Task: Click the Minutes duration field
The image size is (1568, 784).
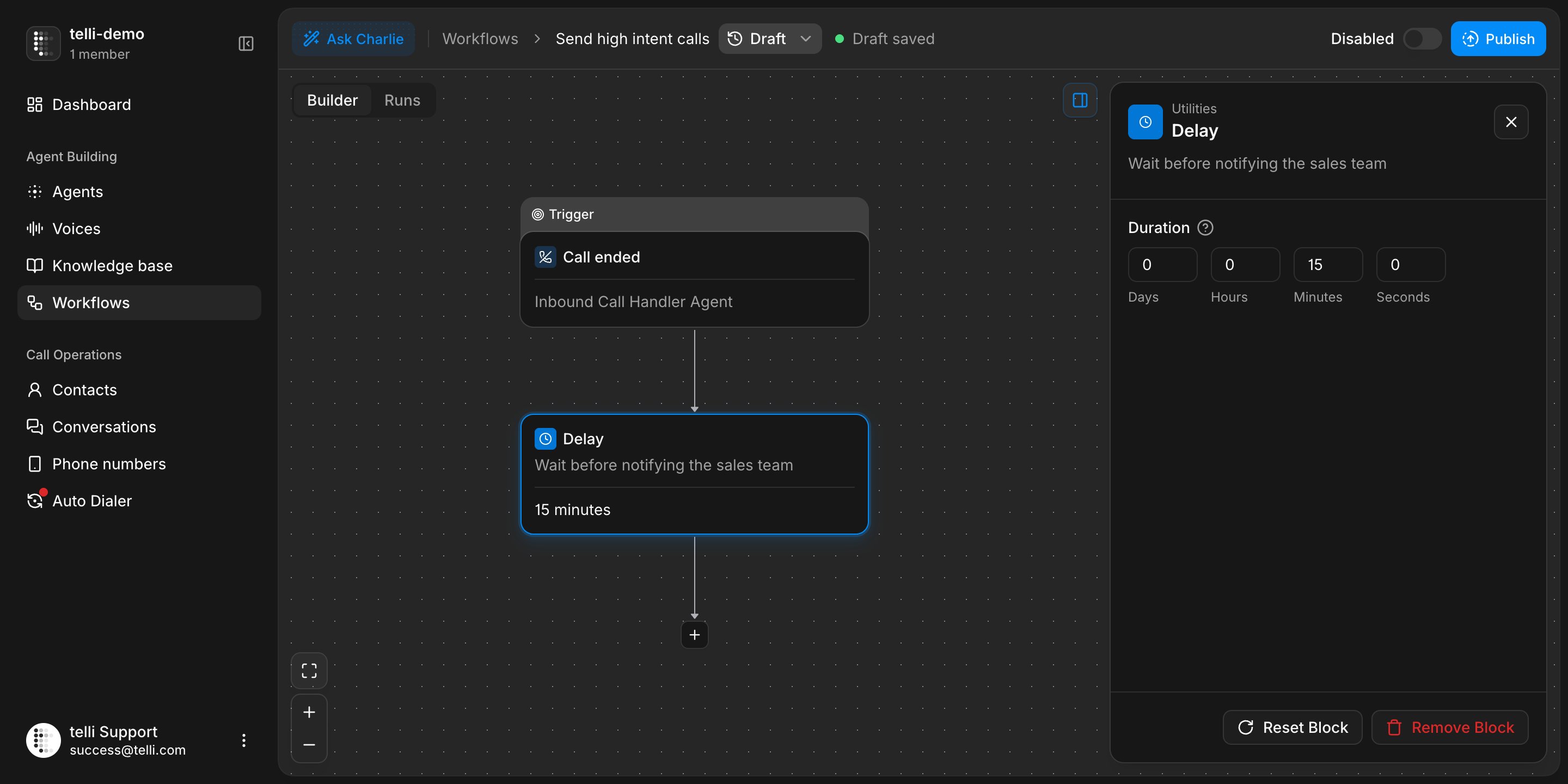Action: 1327,265
